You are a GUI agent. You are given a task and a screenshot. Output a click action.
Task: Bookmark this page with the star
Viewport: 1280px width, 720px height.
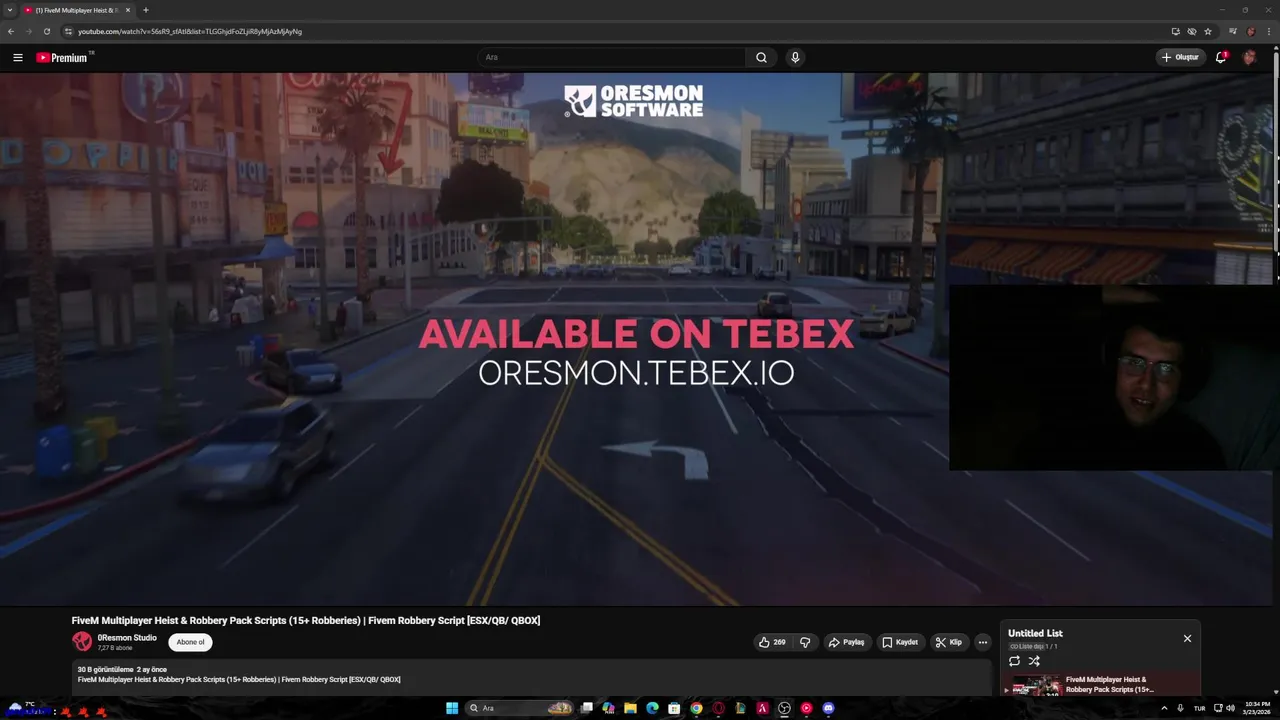pyautogui.click(x=1208, y=31)
